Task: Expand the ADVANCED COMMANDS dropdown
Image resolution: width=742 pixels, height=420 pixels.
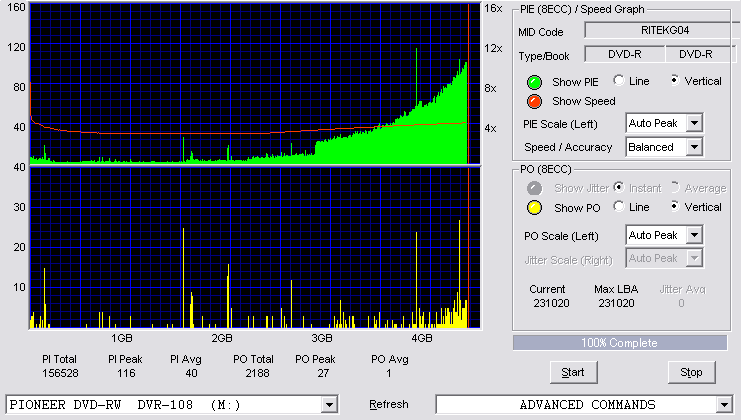Action: tap(724, 405)
